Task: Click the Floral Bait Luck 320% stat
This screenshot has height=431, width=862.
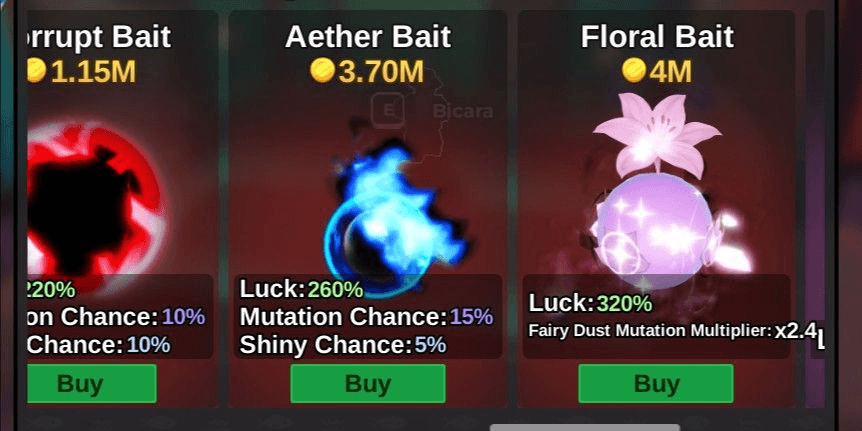Action: 590,303
